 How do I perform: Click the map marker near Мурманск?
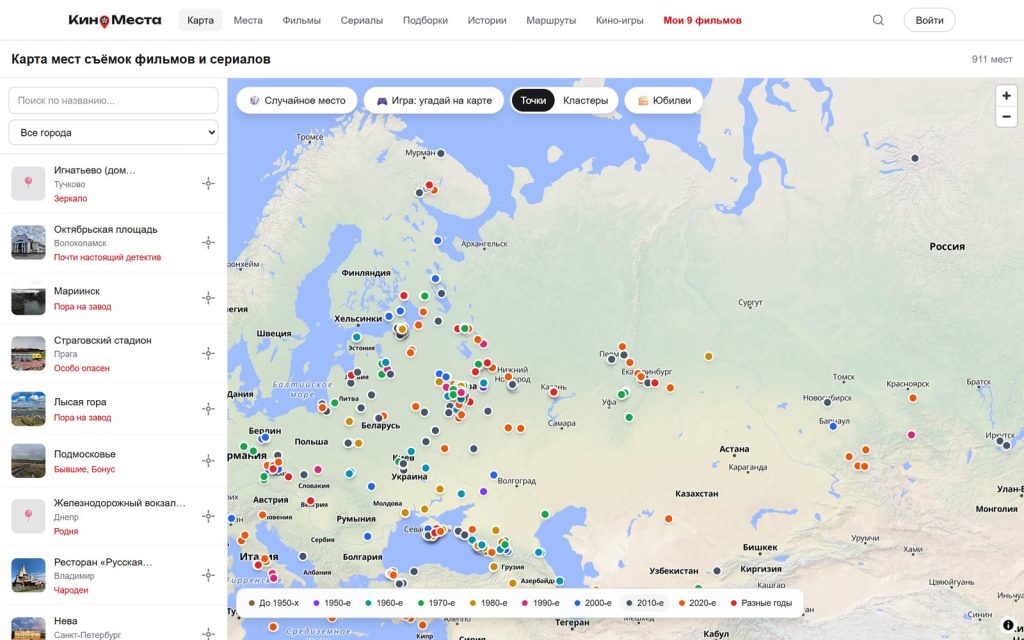(441, 153)
